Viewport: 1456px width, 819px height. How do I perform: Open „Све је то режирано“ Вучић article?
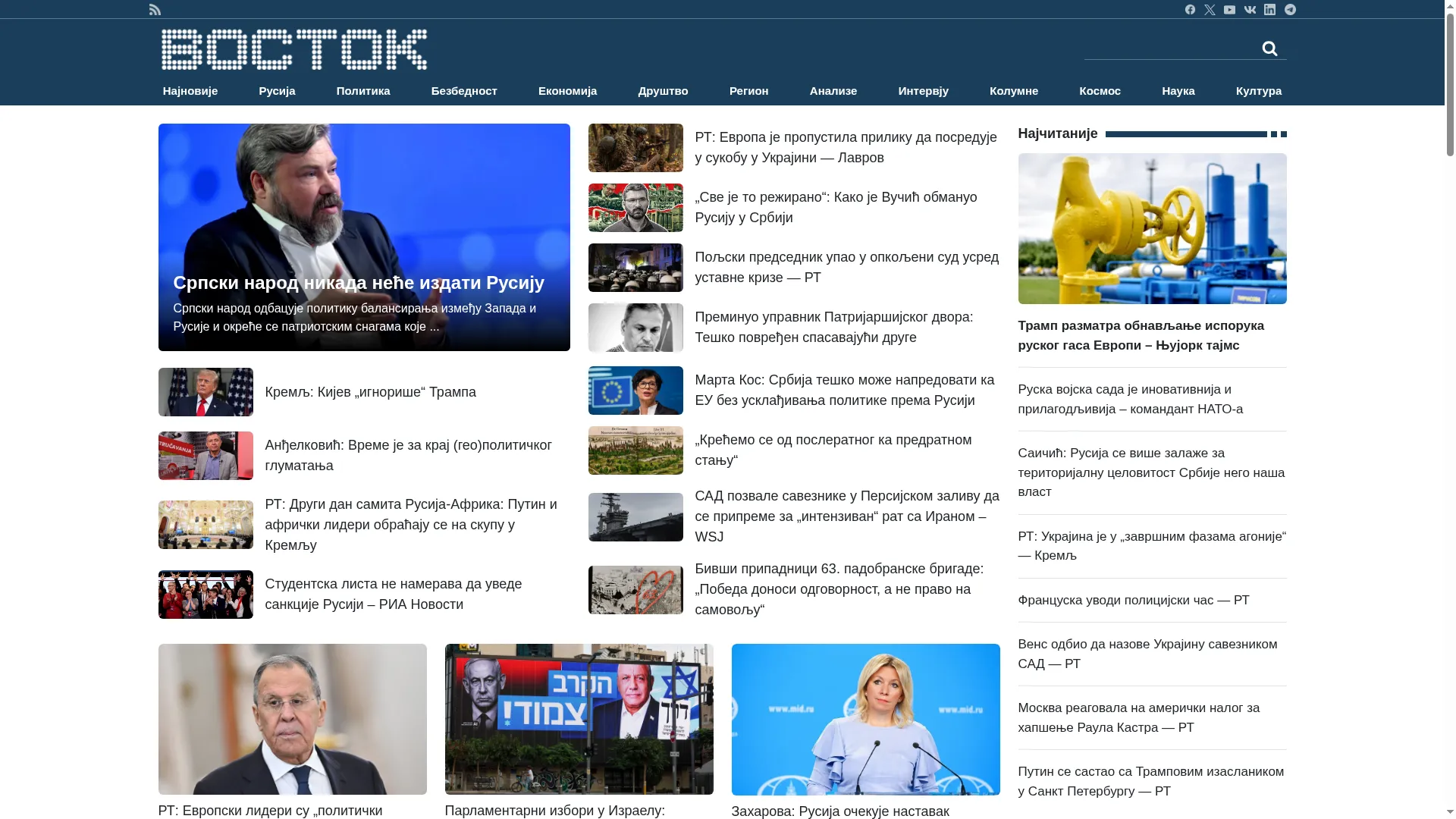pyautogui.click(x=836, y=208)
